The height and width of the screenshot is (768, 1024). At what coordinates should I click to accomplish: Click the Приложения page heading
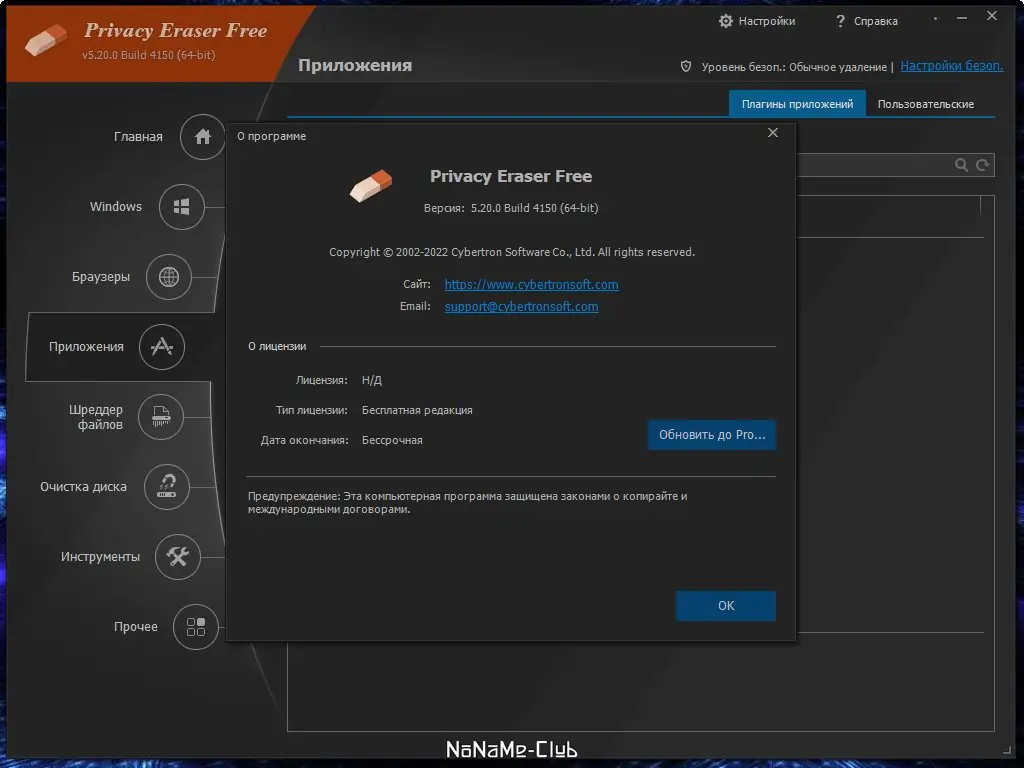[355, 65]
